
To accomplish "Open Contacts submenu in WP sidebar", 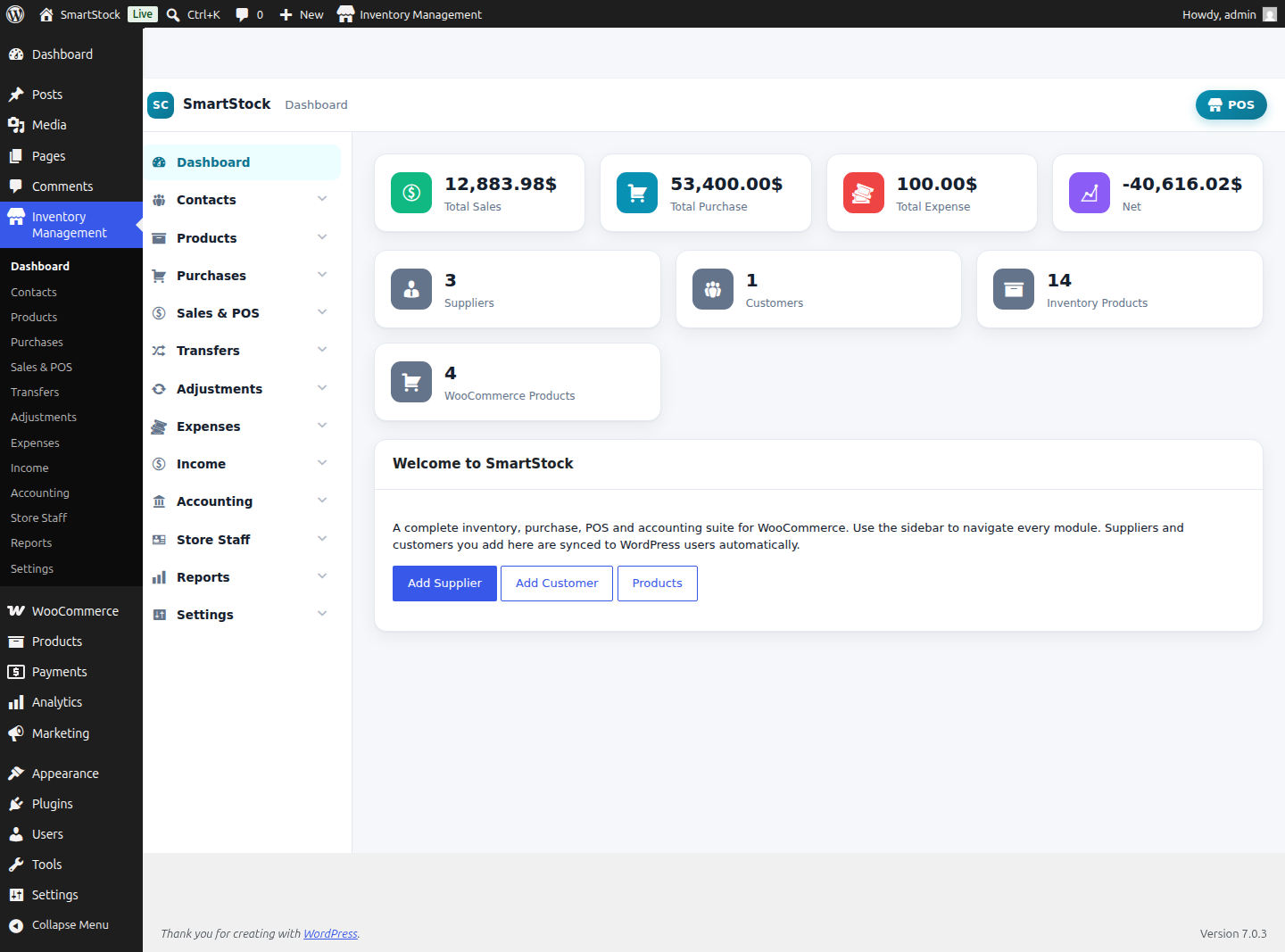I will (71, 293).
